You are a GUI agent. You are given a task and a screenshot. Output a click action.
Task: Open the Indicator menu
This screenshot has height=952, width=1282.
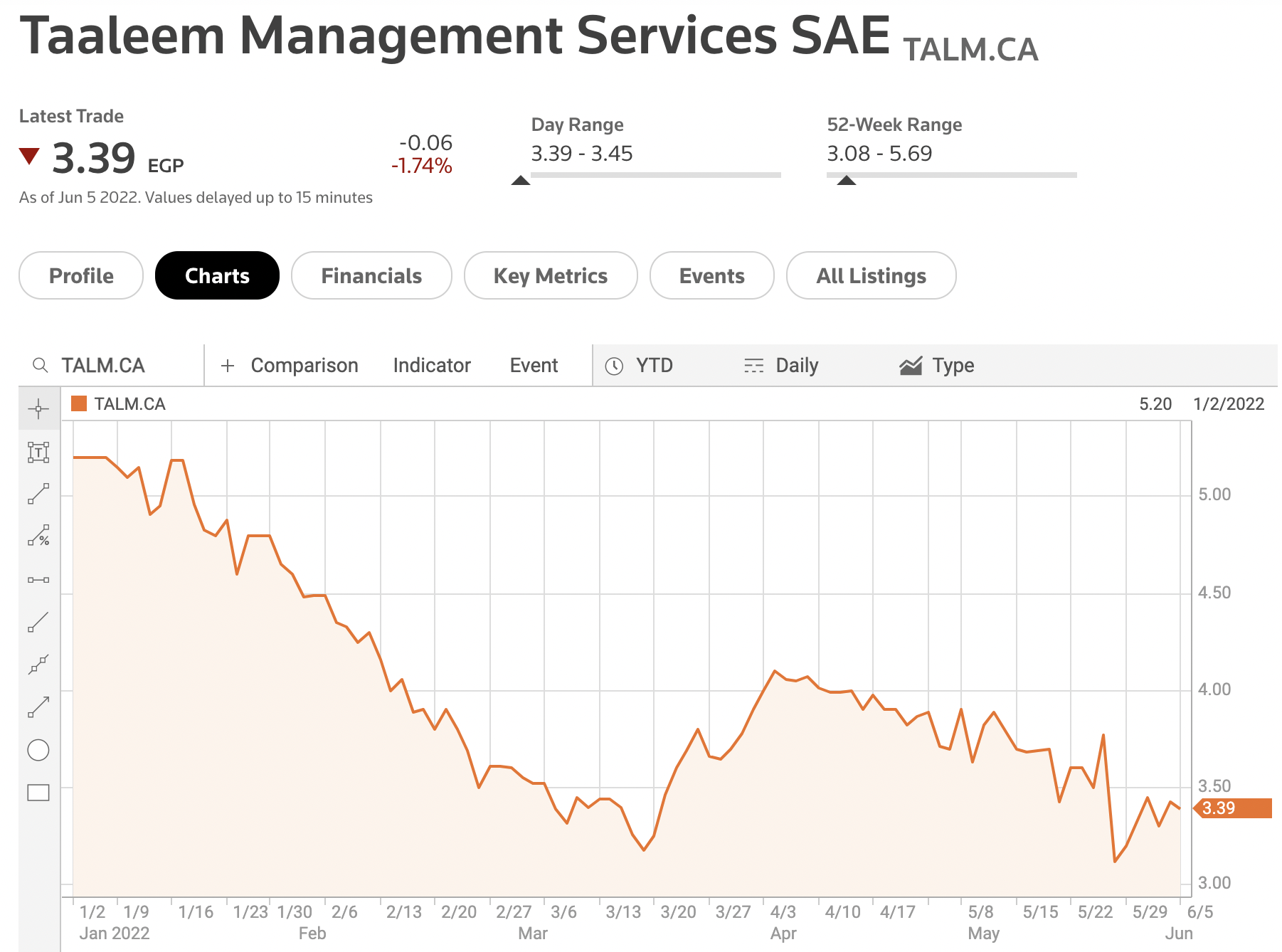point(432,366)
